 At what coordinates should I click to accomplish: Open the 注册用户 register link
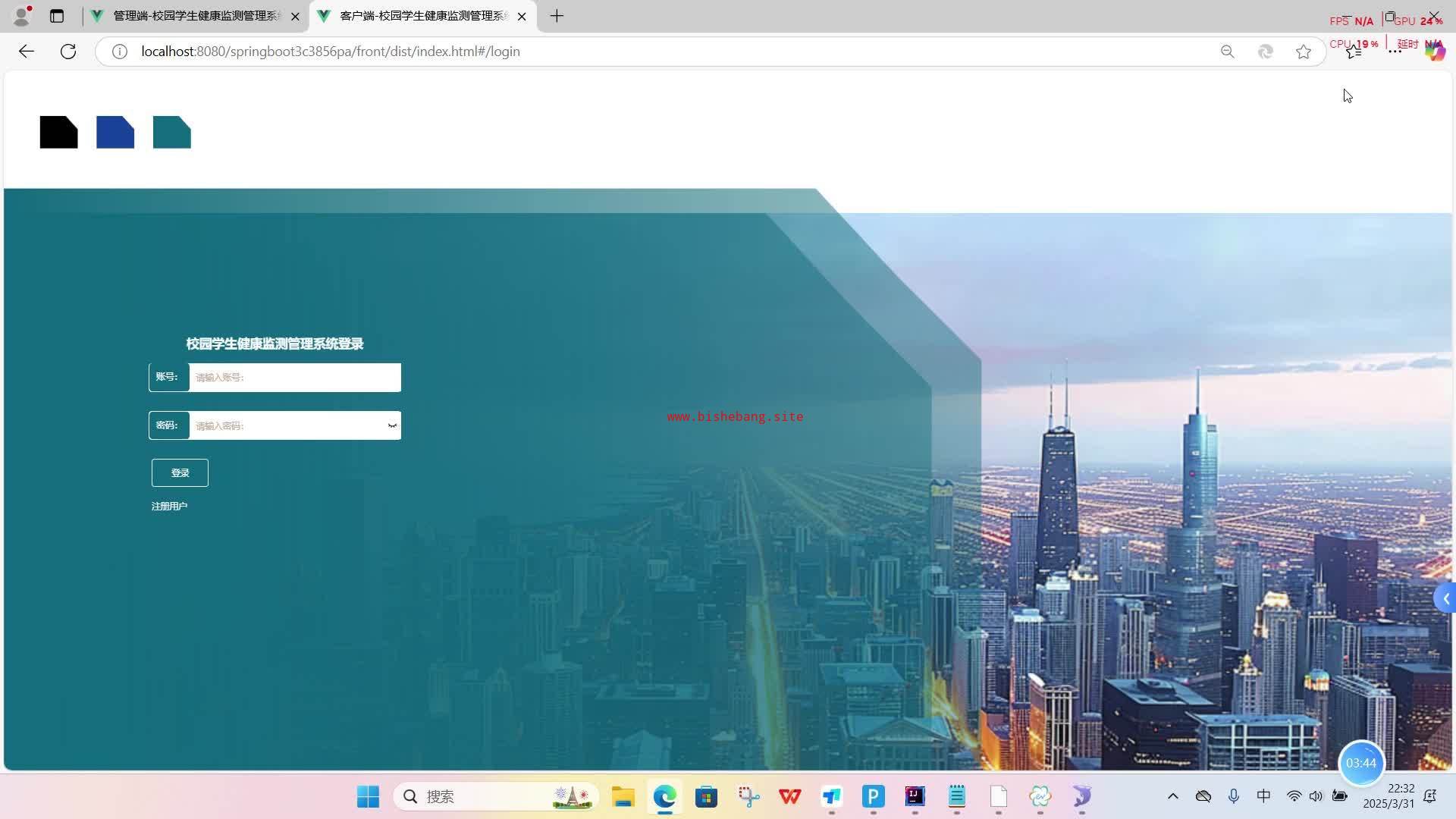point(169,506)
